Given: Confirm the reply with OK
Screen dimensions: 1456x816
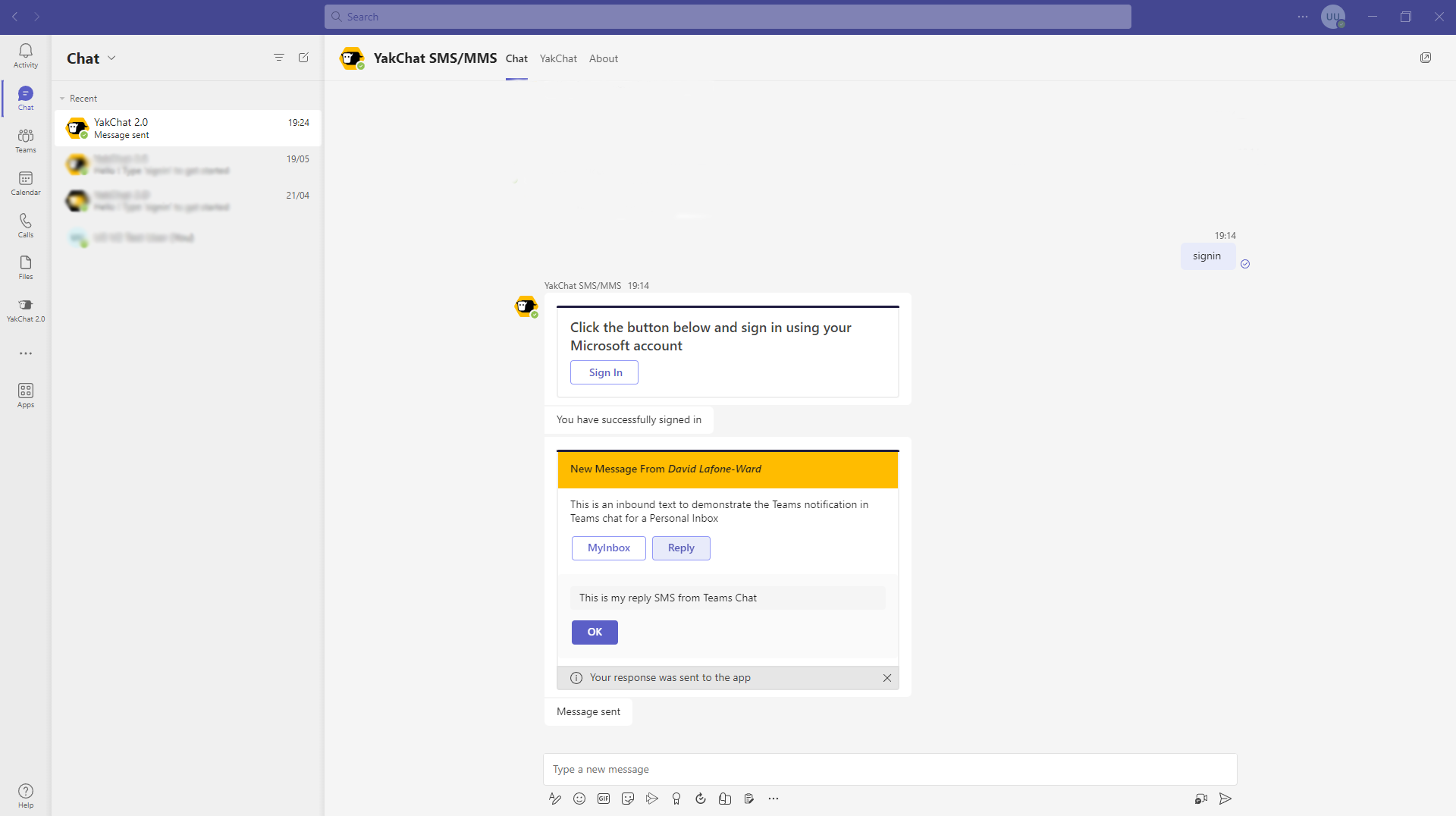Looking at the screenshot, I should (595, 632).
